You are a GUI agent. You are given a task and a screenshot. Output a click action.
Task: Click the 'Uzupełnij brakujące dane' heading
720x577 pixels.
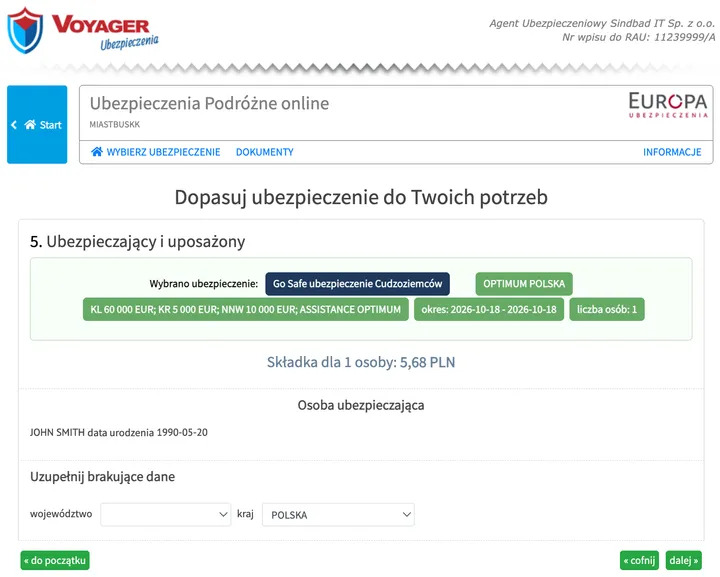pos(102,476)
